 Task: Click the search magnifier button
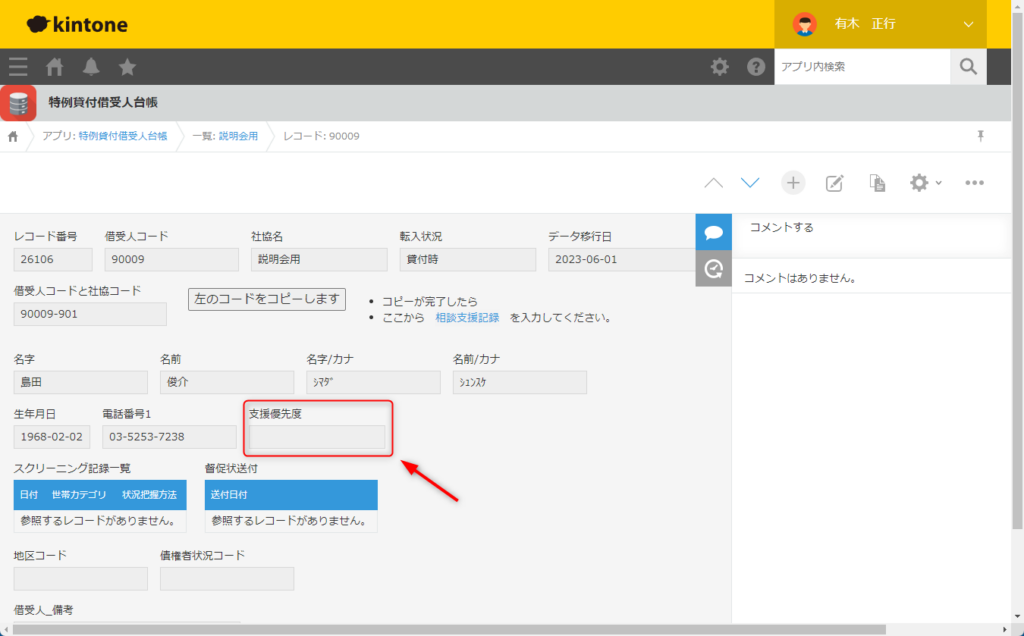967,67
